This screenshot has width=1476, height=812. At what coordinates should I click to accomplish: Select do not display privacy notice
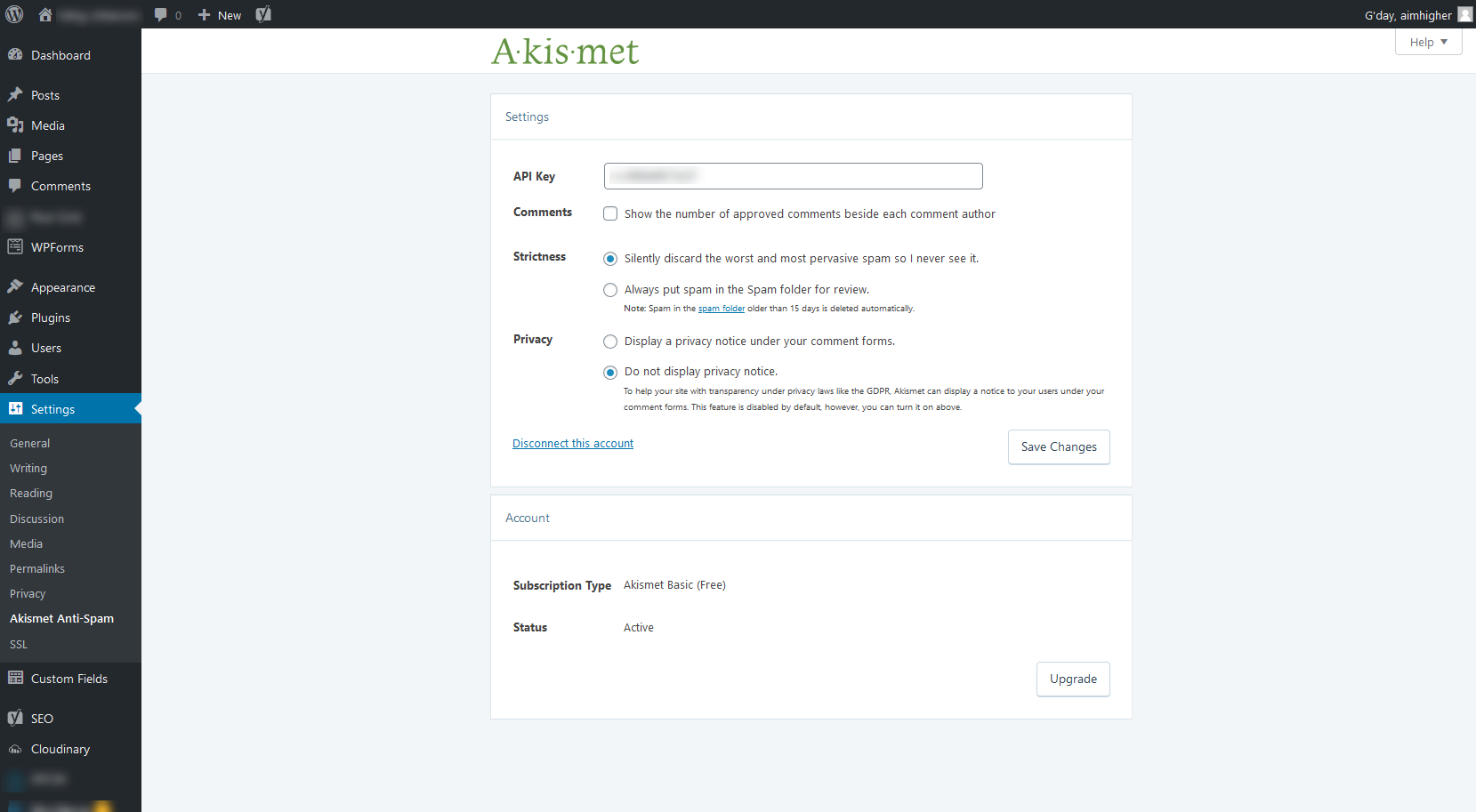coord(610,373)
